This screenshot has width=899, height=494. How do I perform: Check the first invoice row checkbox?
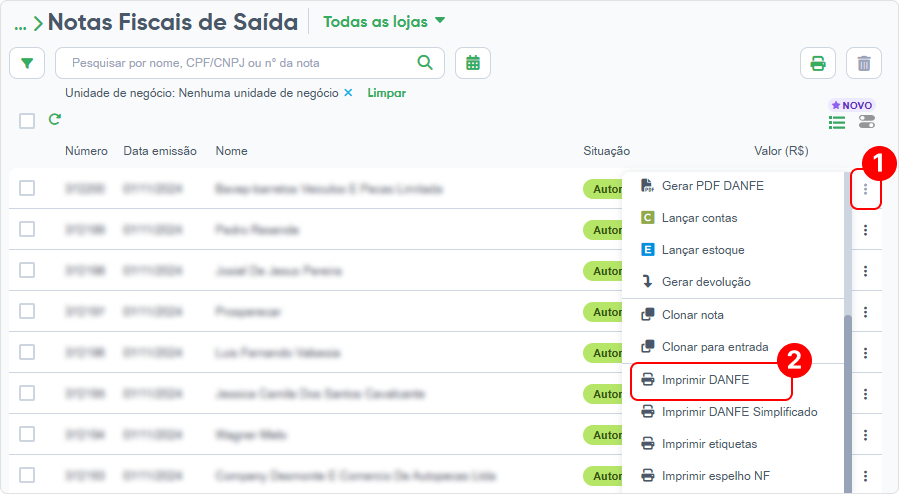tap(27, 188)
